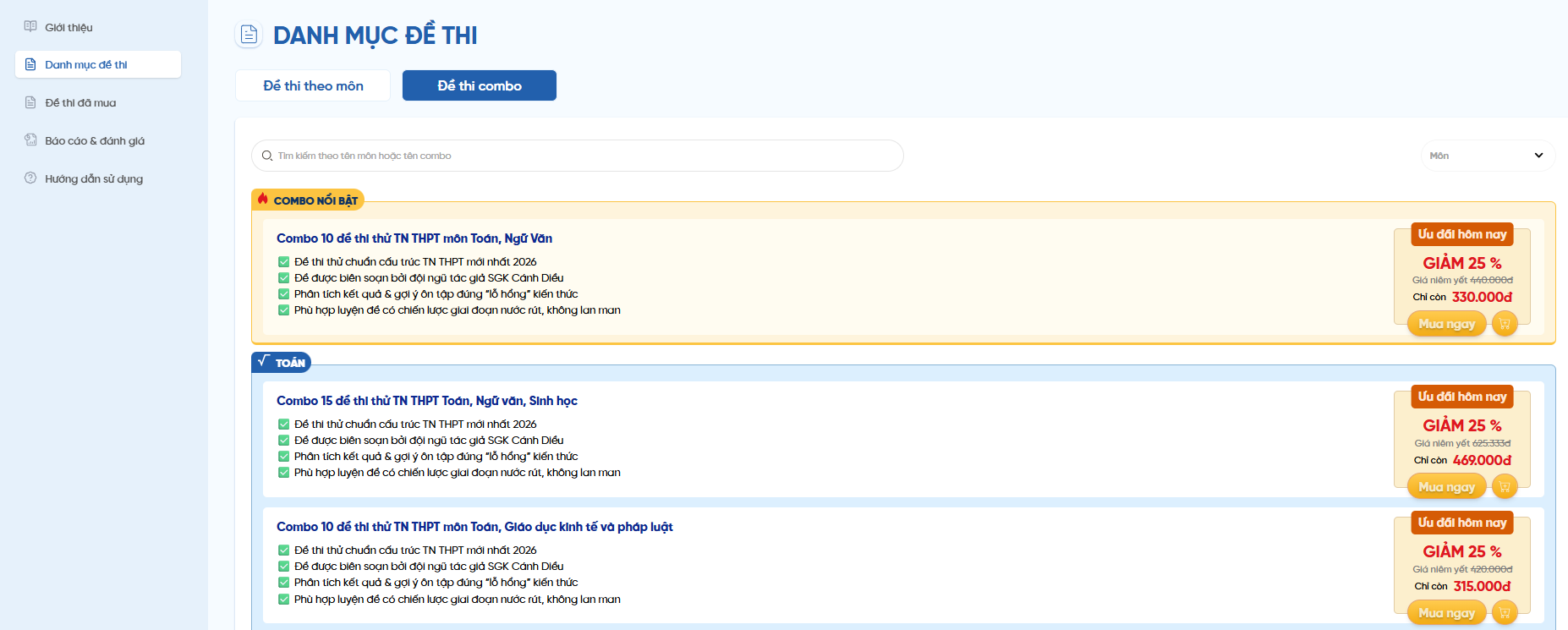Click the Đề thi đã mua document icon

tap(30, 102)
